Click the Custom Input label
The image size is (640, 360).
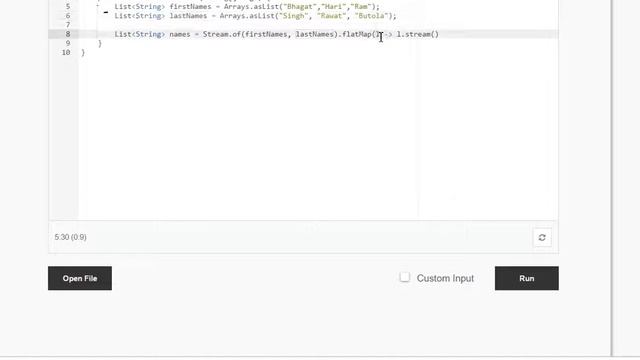pyautogui.click(x=445, y=278)
